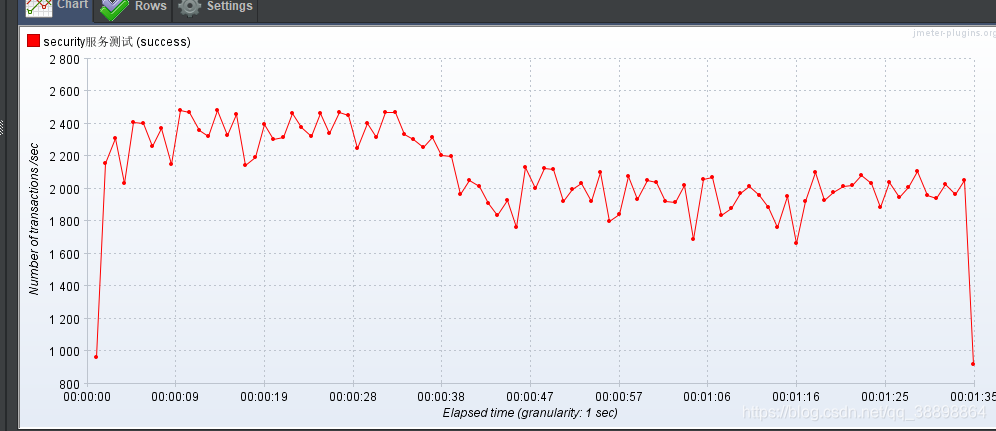Switch to the Chart tab
This screenshot has height=431, width=996.
coord(57,9)
